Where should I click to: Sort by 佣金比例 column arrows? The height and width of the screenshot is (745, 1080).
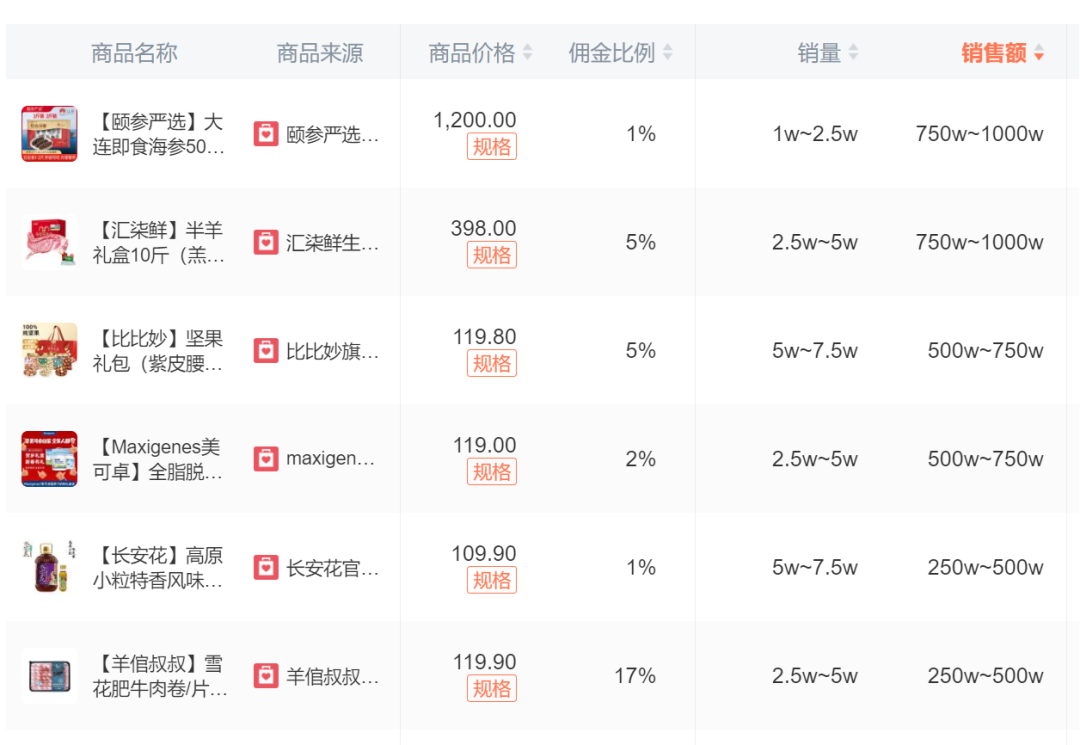[x=668, y=53]
